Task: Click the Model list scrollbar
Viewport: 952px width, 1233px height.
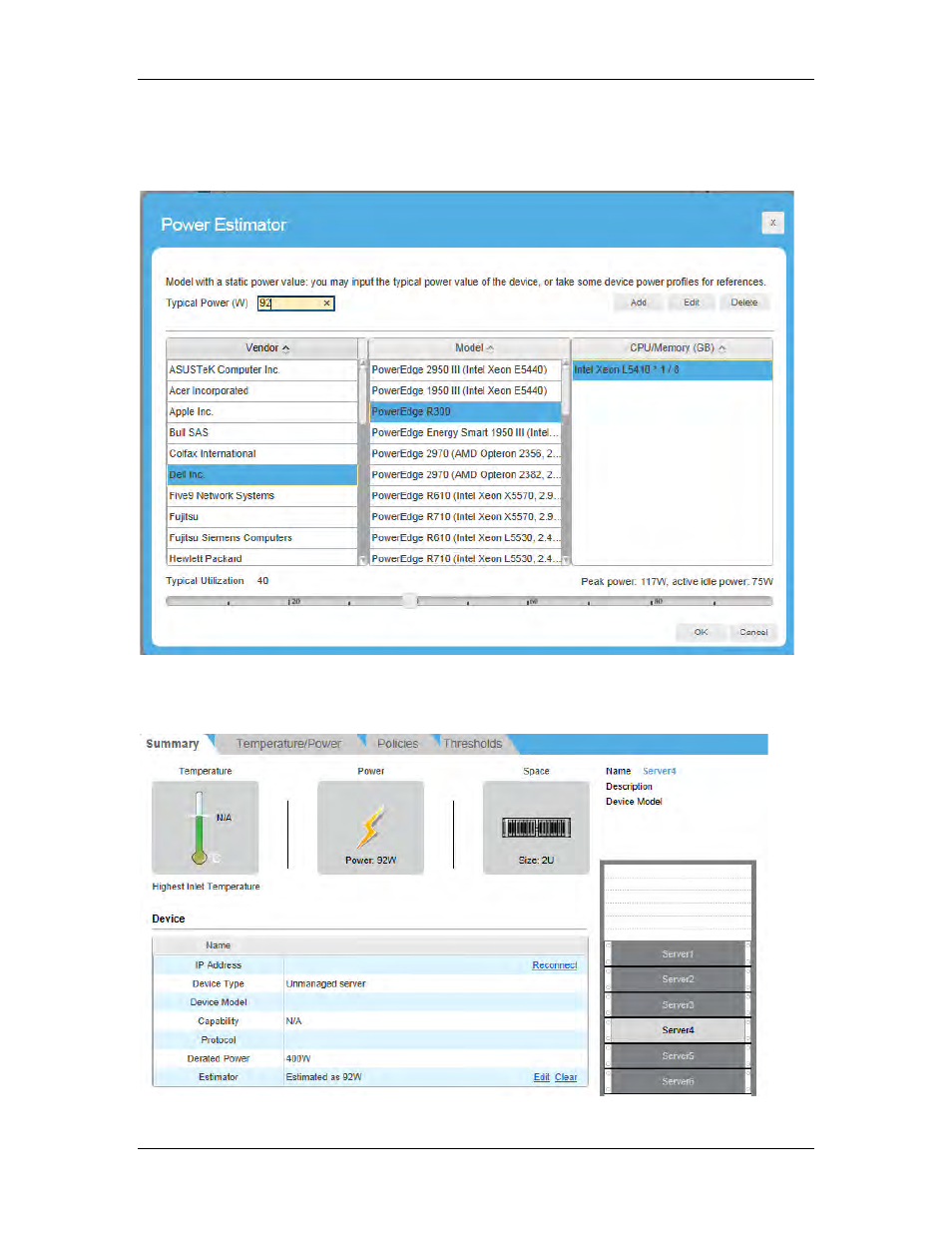Action: pyautogui.click(x=566, y=462)
